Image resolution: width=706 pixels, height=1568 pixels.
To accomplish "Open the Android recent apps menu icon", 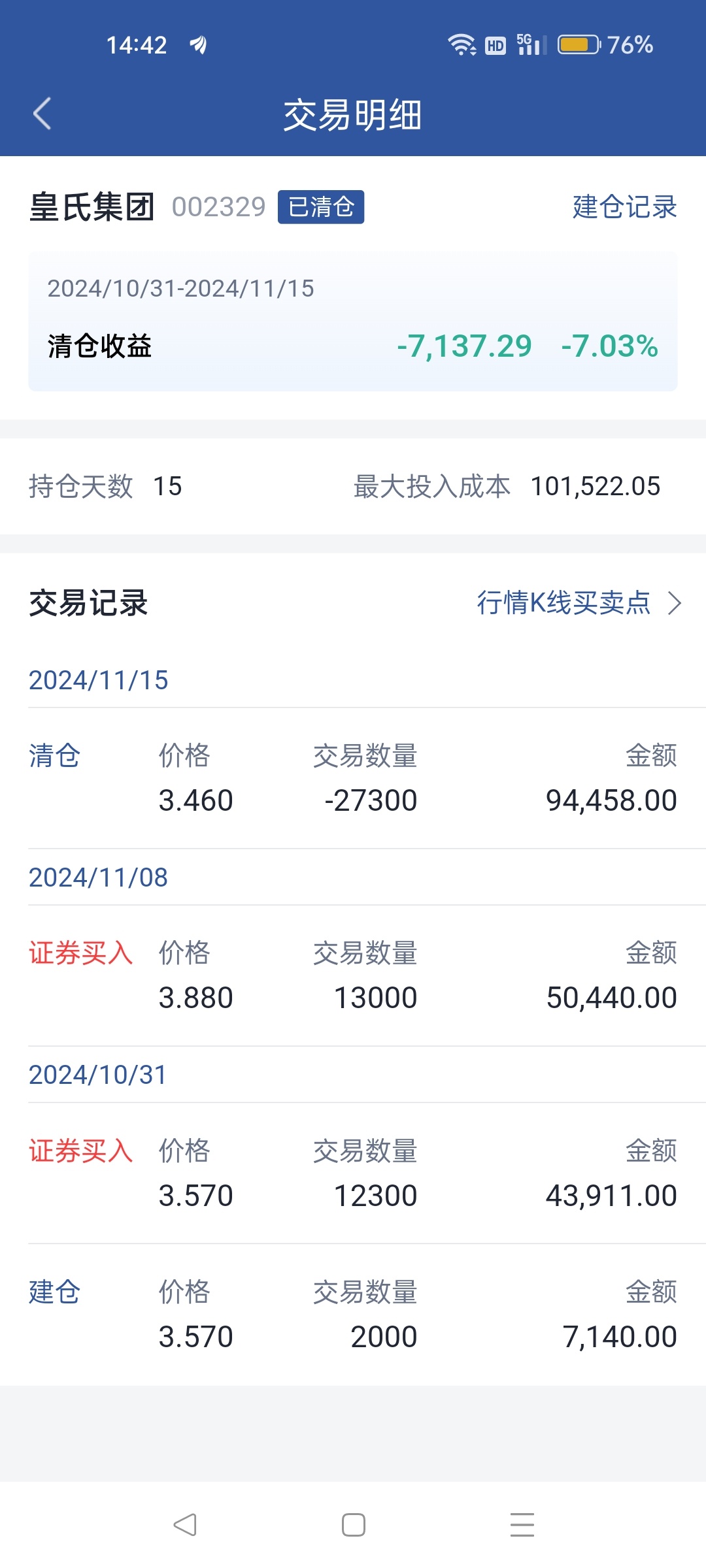I will coord(522,1525).
